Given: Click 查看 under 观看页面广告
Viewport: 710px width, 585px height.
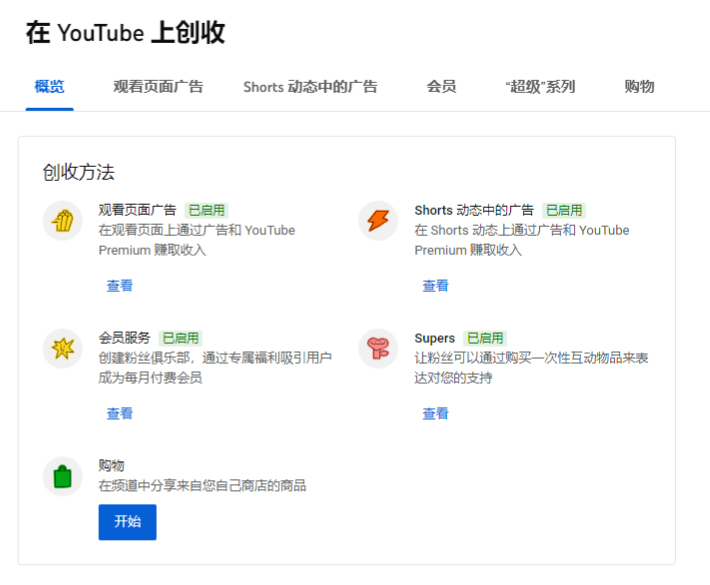Looking at the screenshot, I should click(120, 286).
